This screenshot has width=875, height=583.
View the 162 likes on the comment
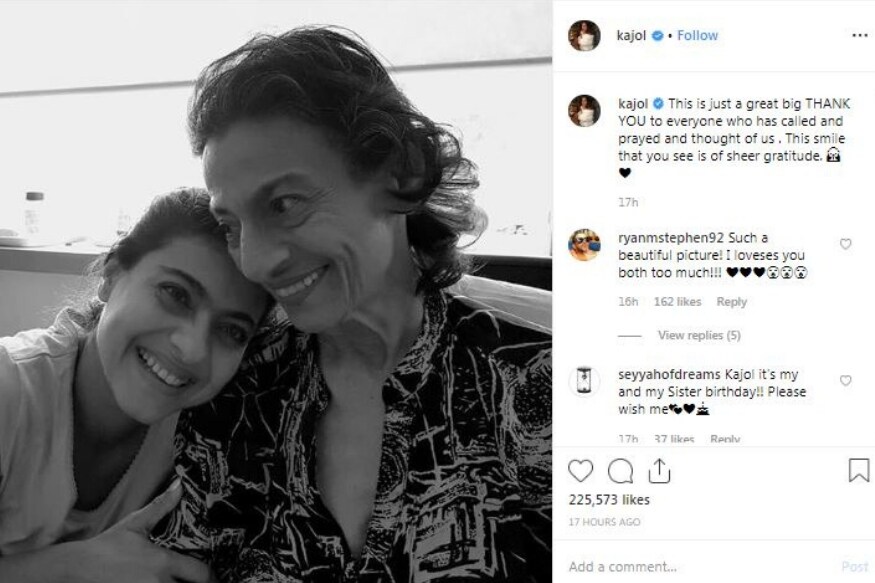coord(675,302)
